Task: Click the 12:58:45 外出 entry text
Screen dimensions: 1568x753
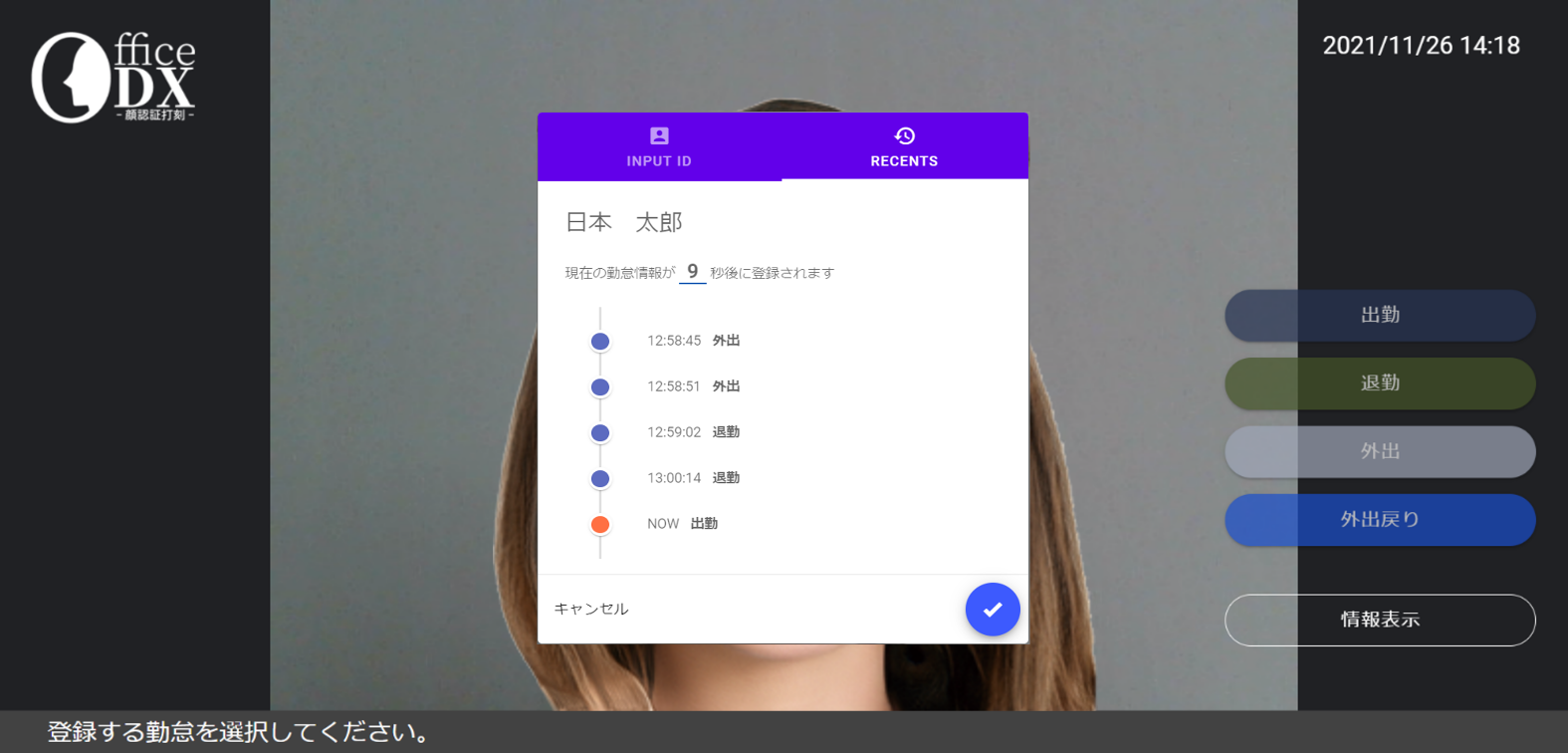Action: click(x=694, y=341)
